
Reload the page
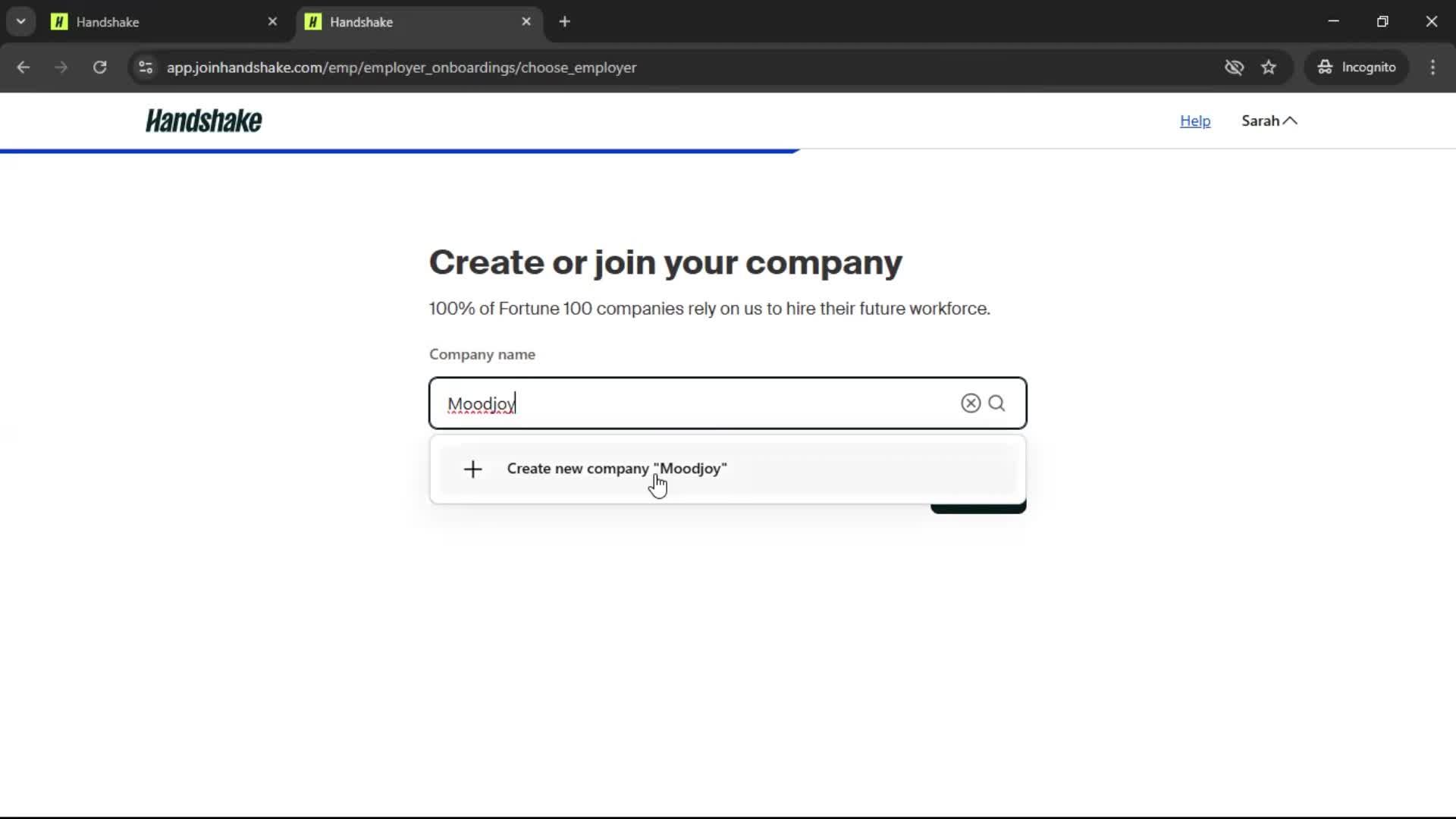tap(99, 67)
